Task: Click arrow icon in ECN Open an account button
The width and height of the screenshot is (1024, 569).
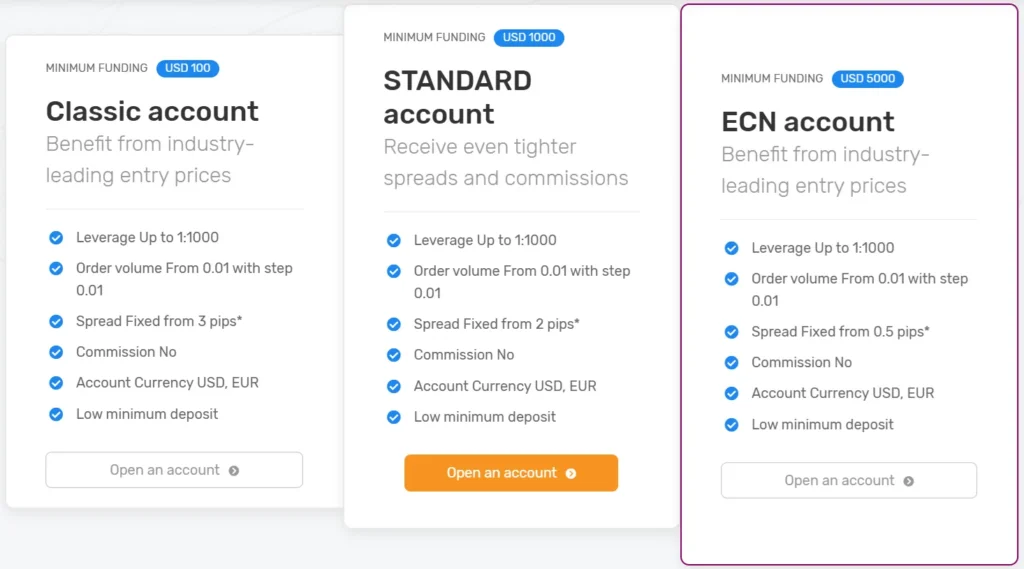Action: 909,481
